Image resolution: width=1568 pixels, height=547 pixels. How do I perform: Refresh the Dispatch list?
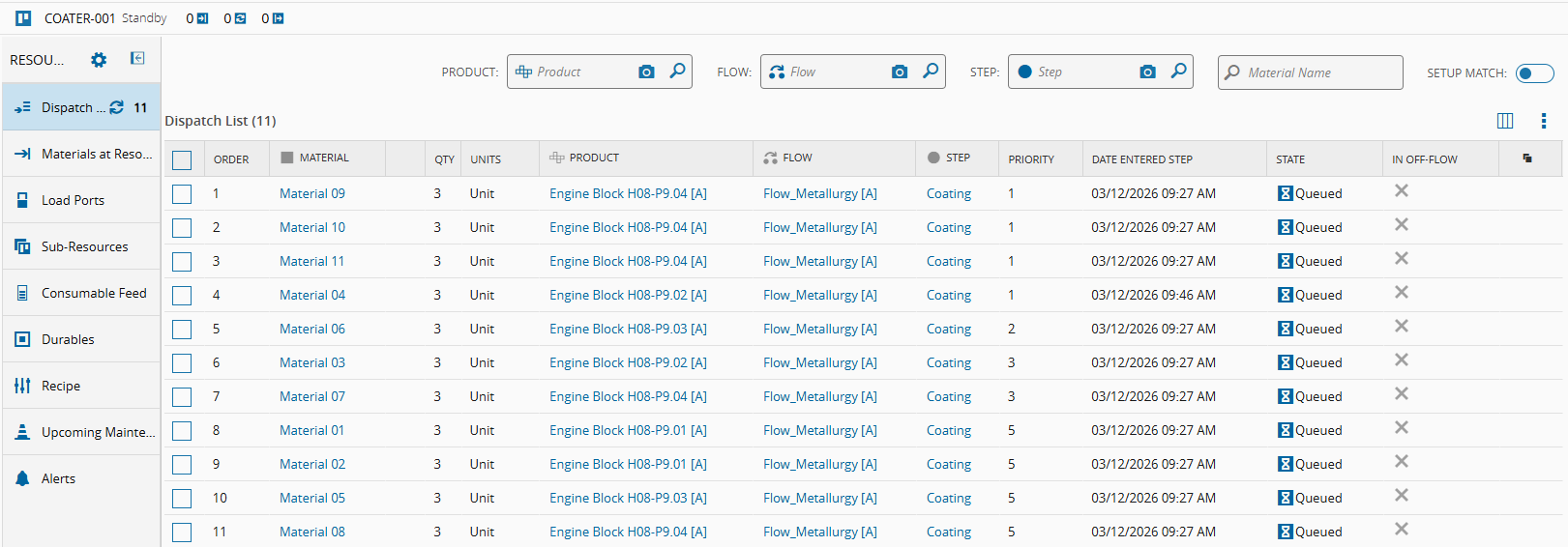116,107
